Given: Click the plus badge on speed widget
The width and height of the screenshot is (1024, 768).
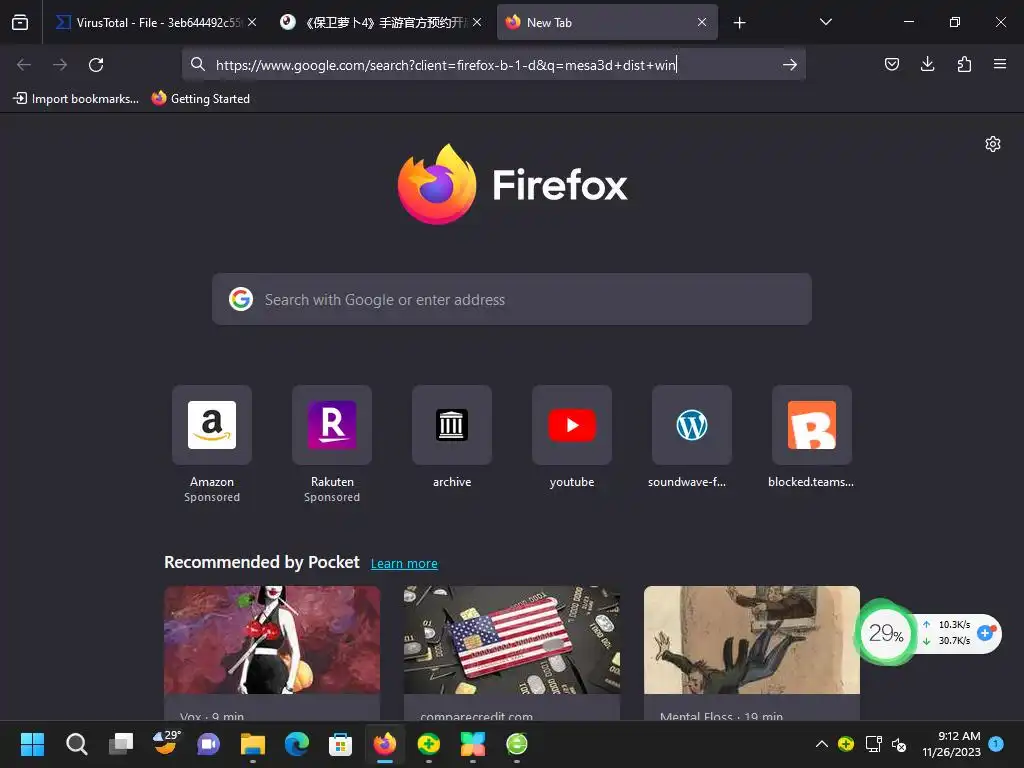Looking at the screenshot, I should tap(985, 632).
